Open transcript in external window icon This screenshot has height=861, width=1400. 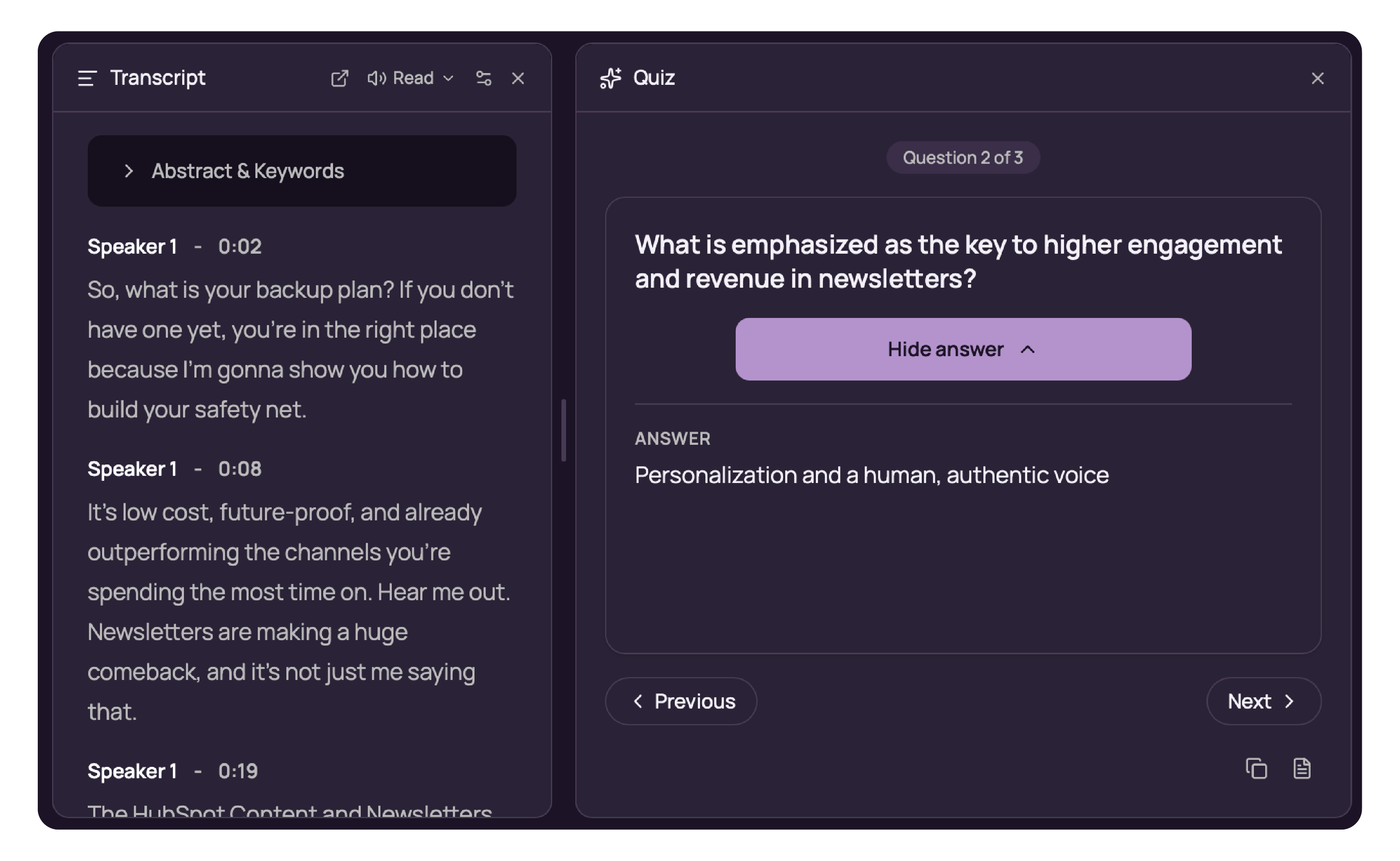point(339,78)
